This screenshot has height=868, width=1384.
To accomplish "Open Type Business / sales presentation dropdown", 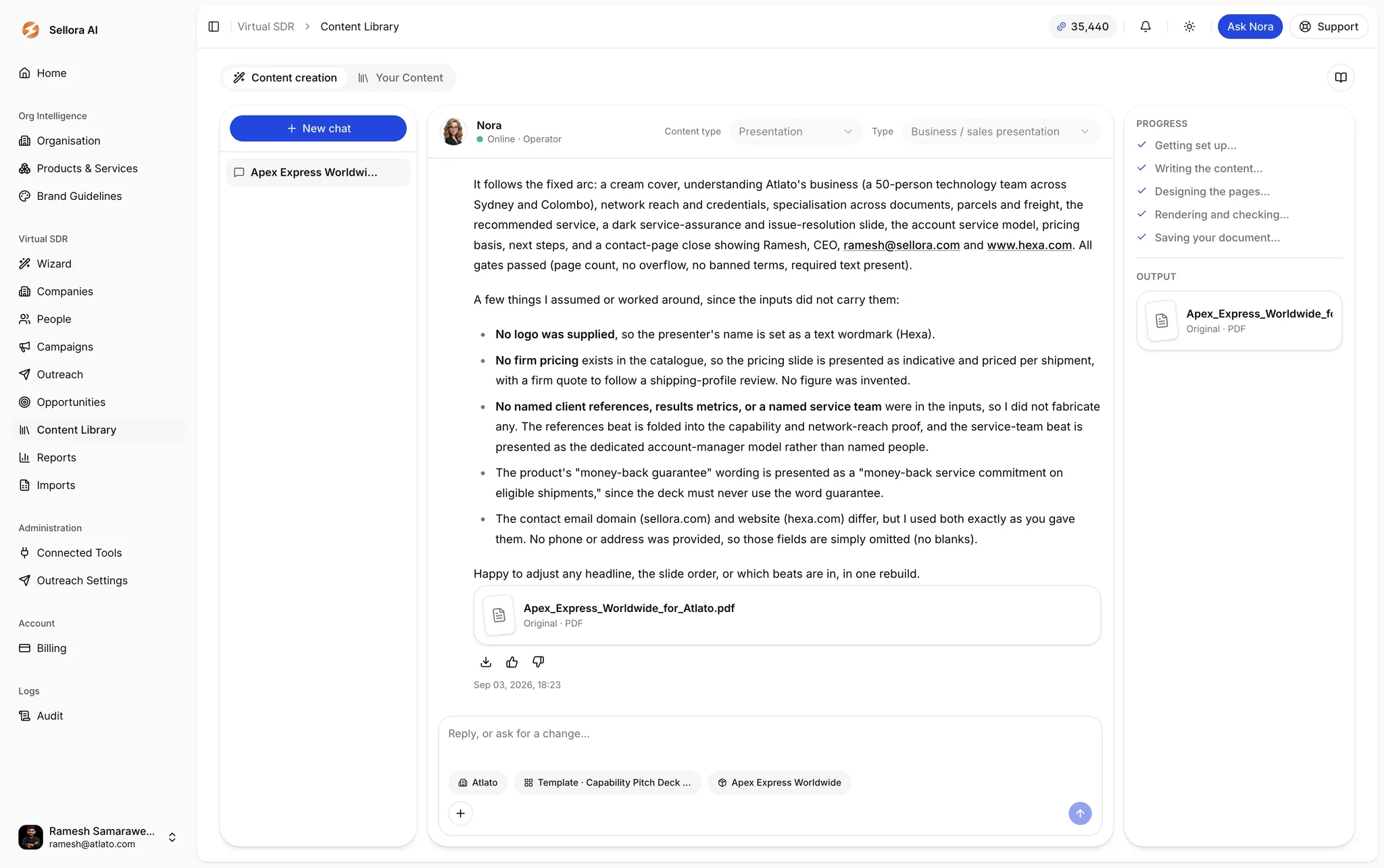I will [1000, 131].
